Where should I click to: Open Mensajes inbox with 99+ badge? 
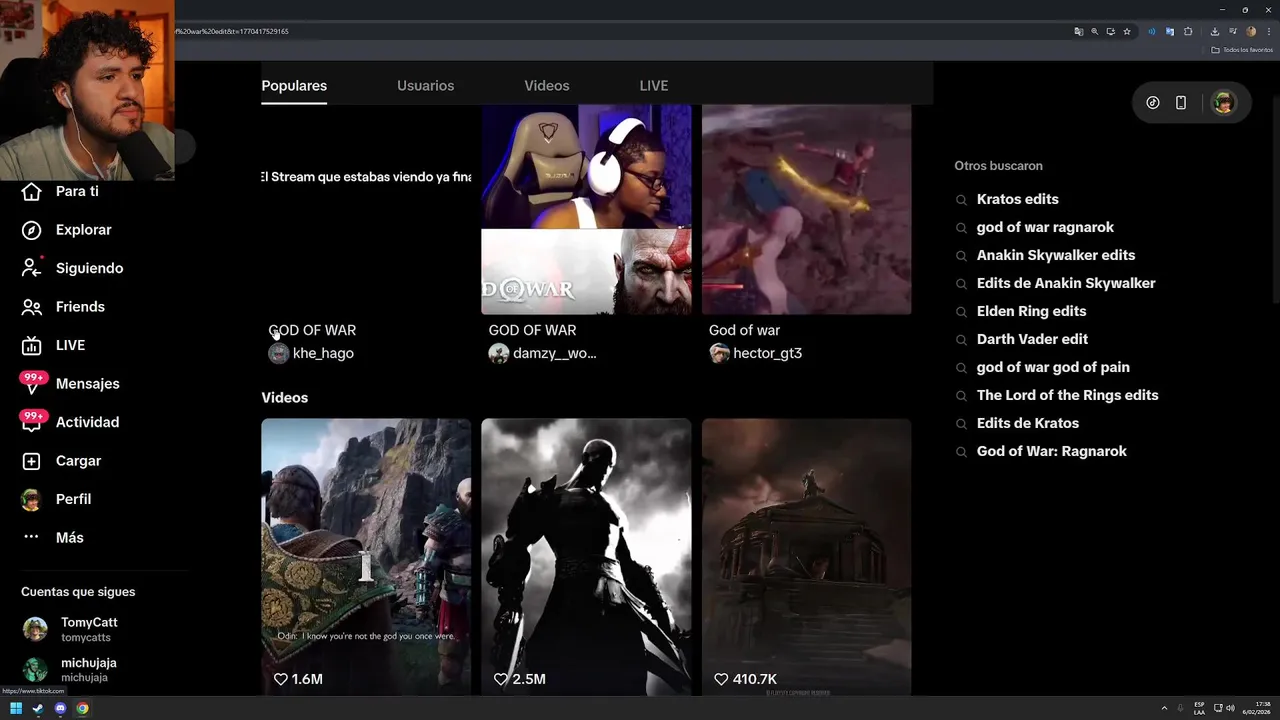pos(70,384)
